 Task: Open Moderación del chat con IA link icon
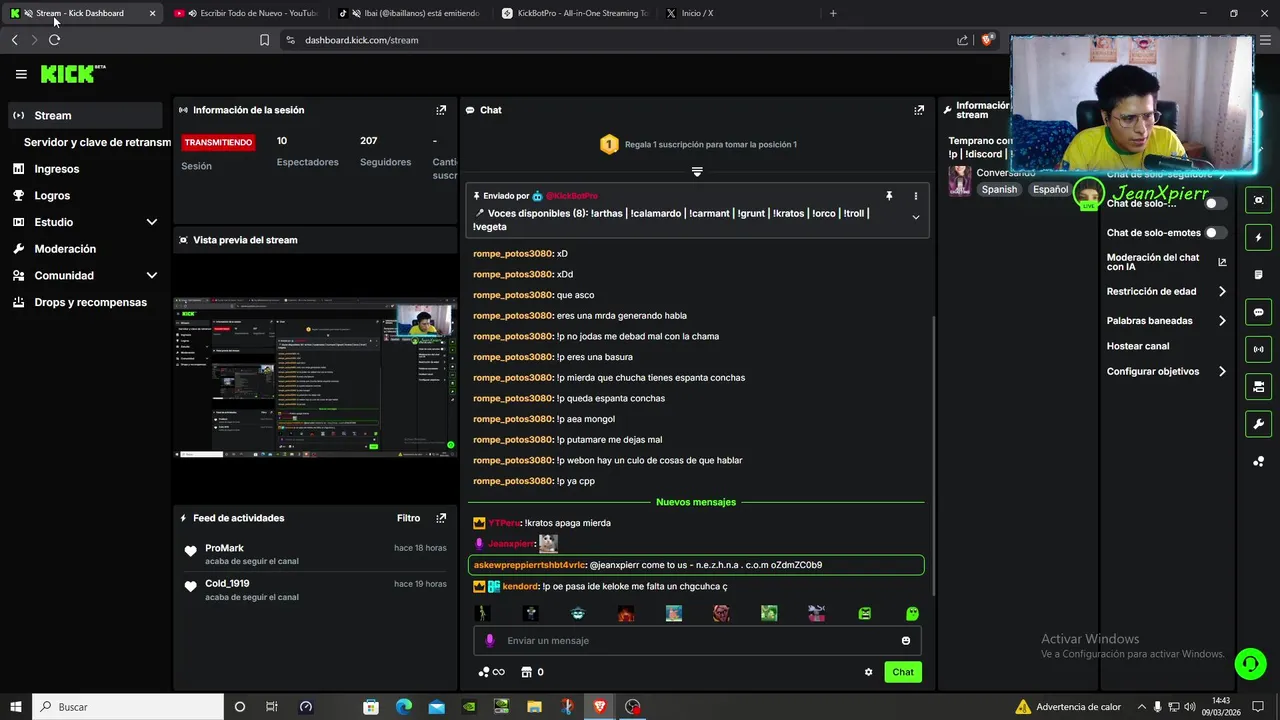pos(1222,262)
